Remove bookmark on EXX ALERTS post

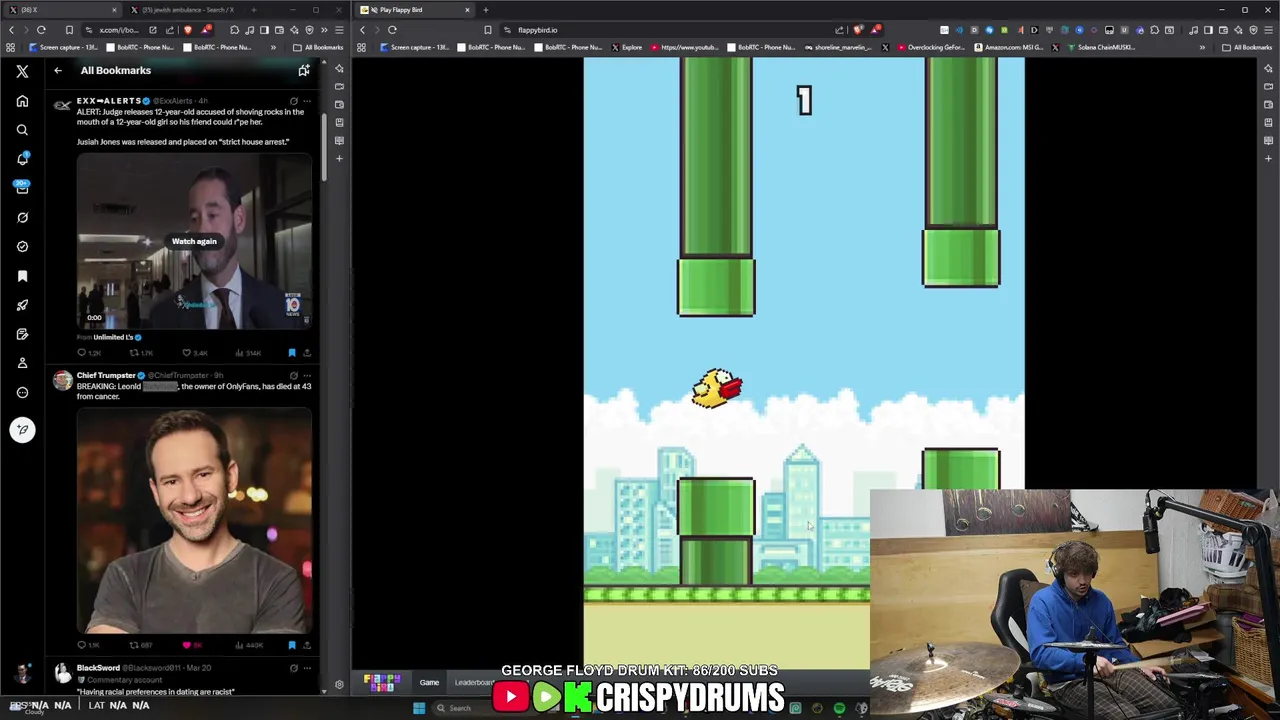tap(292, 353)
